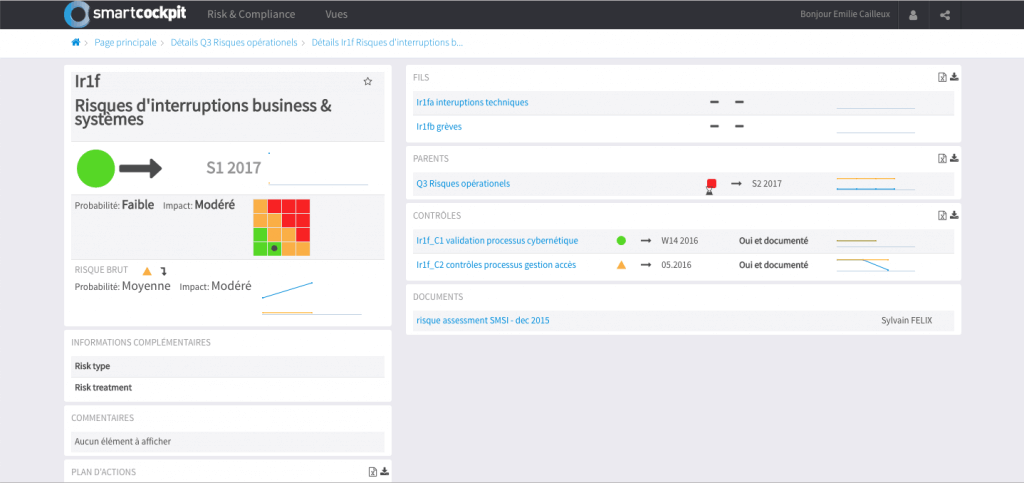Go to Page principale breadcrumb
The width and height of the screenshot is (1024, 483).
tap(125, 42)
